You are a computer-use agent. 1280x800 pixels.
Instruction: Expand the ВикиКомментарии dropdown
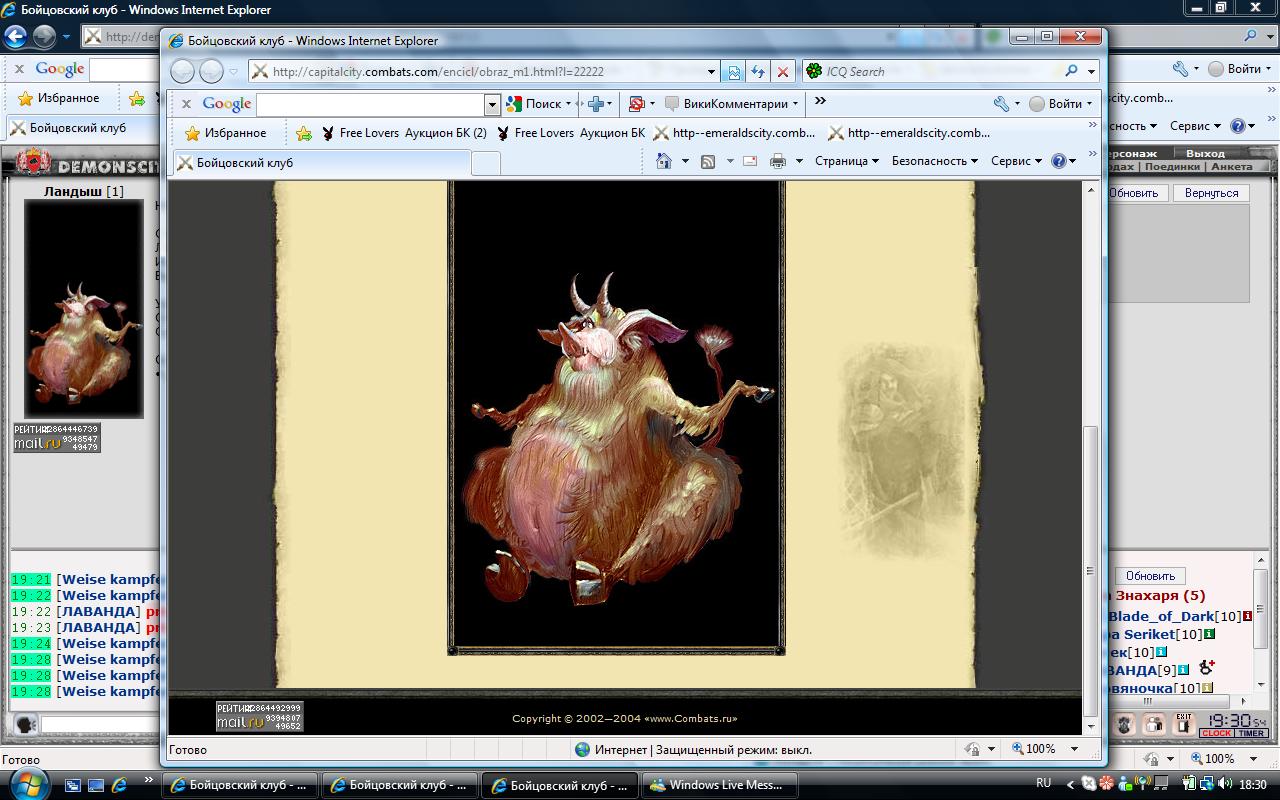click(795, 104)
